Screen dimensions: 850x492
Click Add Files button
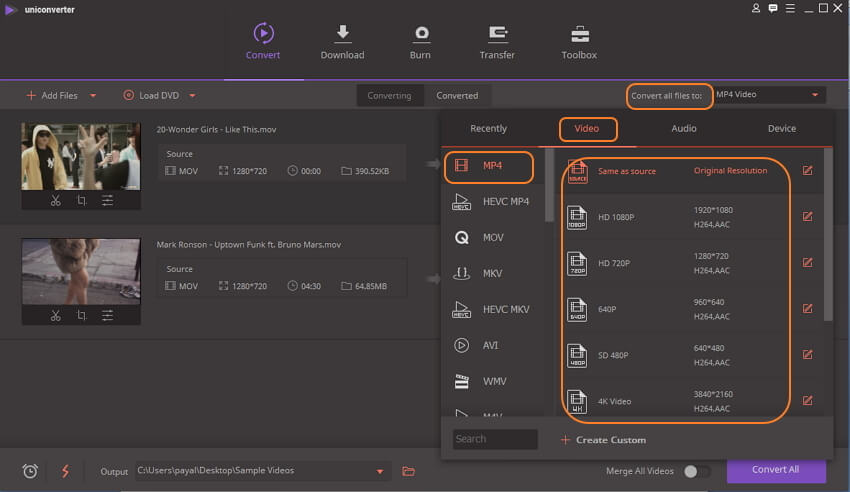coord(53,95)
